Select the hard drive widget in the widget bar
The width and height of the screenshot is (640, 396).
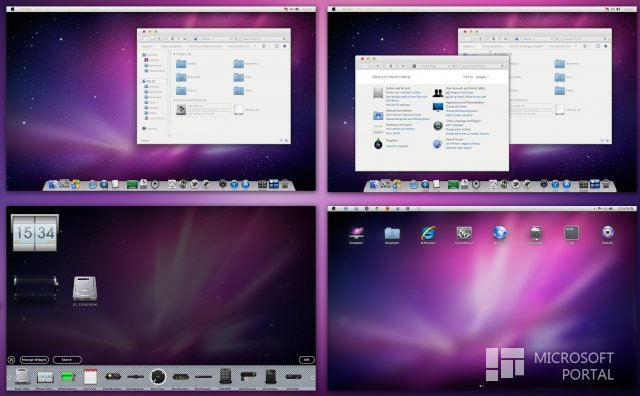tap(22, 376)
